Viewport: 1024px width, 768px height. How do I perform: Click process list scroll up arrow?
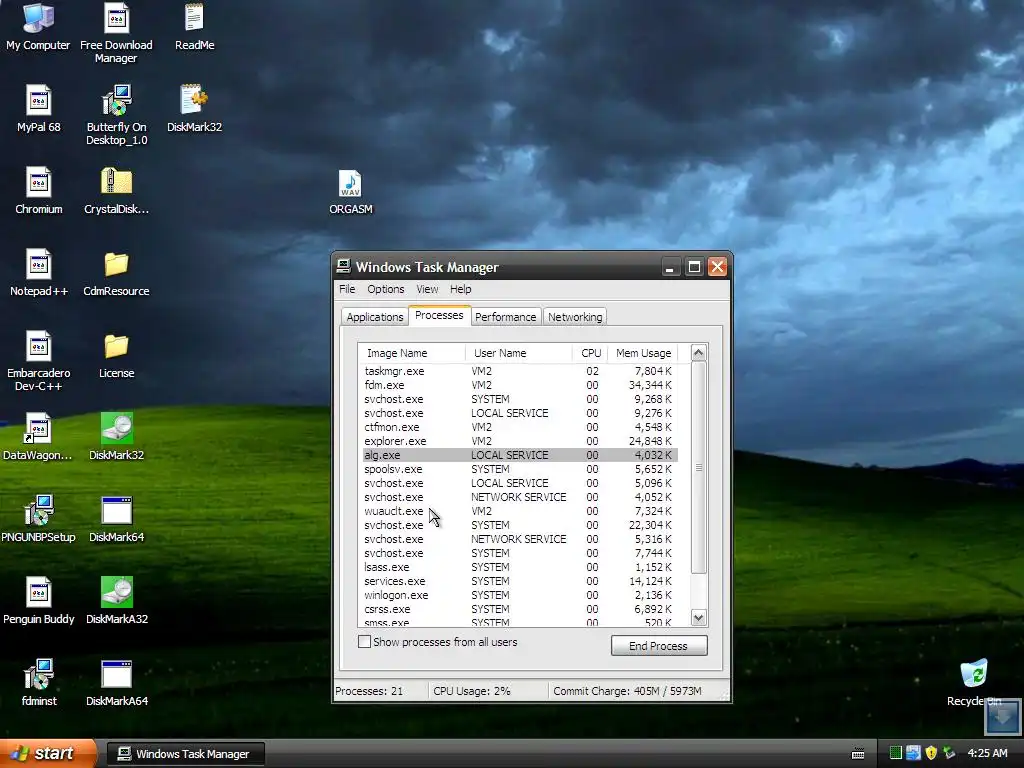(x=698, y=353)
